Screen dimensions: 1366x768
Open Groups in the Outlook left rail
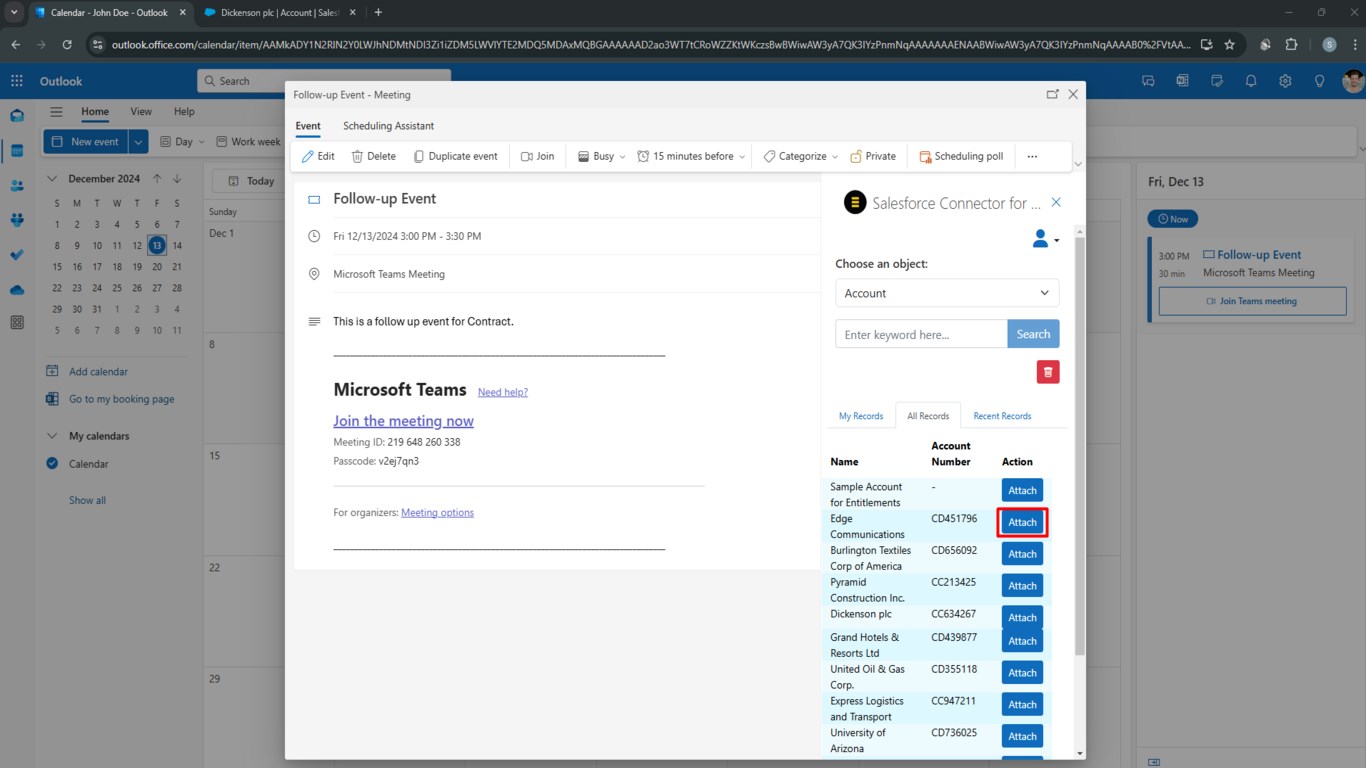pyautogui.click(x=17, y=220)
